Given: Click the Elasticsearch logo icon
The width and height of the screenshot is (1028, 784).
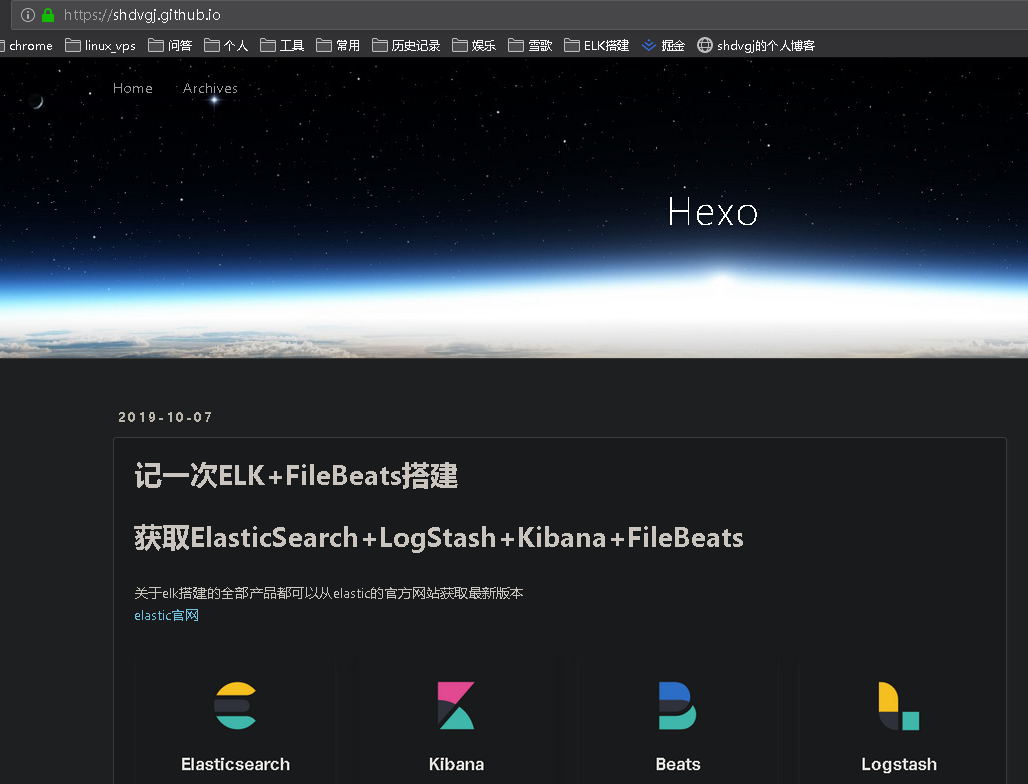Looking at the screenshot, I should (236, 705).
